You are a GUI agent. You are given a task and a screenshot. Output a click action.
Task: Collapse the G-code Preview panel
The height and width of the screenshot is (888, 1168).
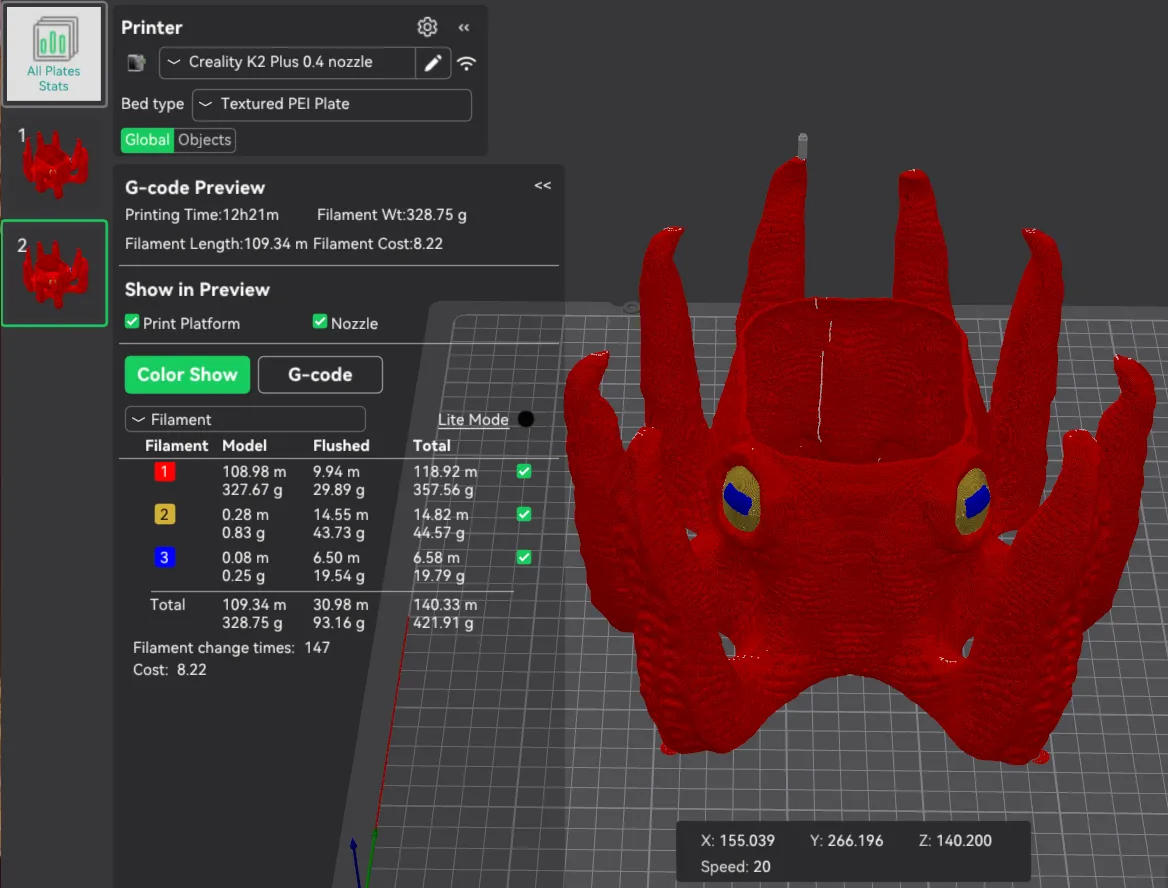coord(543,185)
